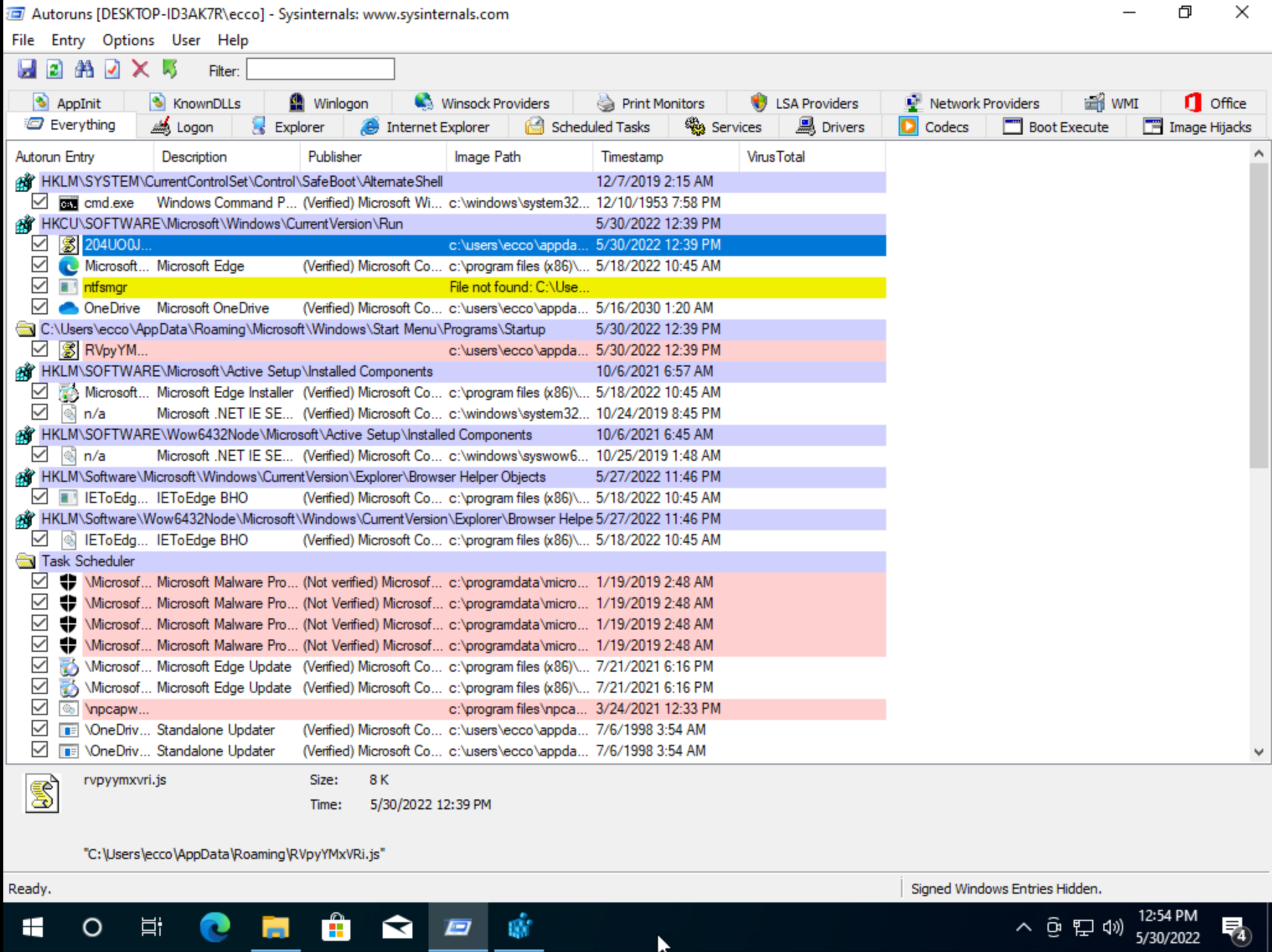Click into the Filter text box
1272x952 pixels.
320,69
